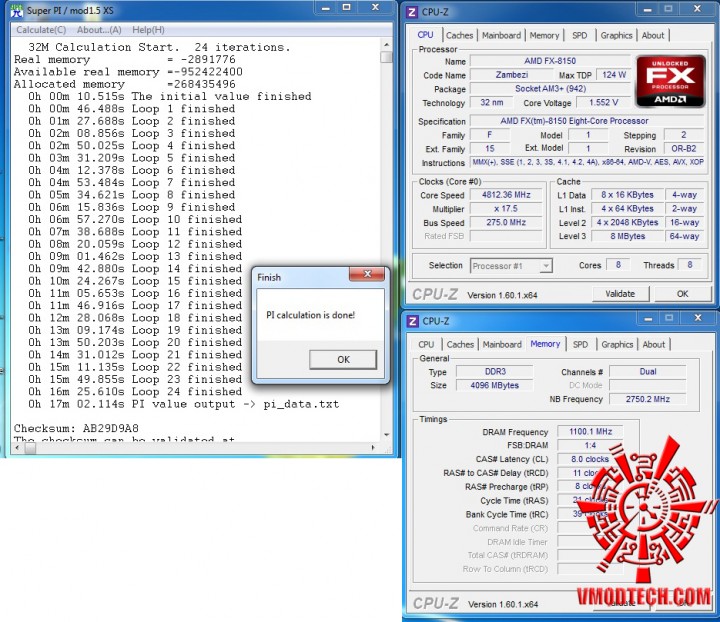Image resolution: width=720 pixels, height=622 pixels.
Task: Click the Super PI vertical scrollbar up arrow
Action: [387, 45]
